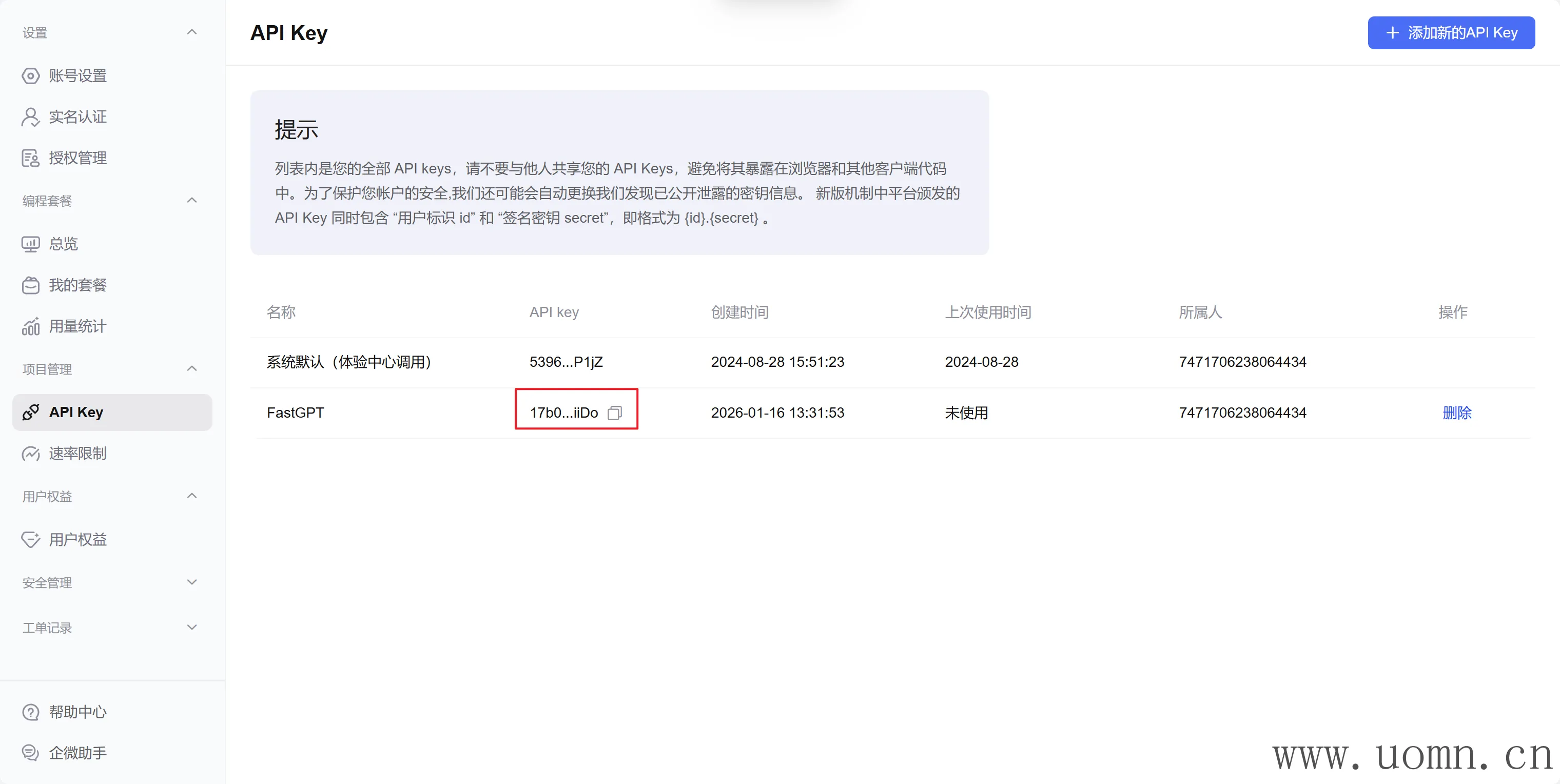Click the real-name verification person icon
The width and height of the screenshot is (1560, 784).
[x=30, y=117]
